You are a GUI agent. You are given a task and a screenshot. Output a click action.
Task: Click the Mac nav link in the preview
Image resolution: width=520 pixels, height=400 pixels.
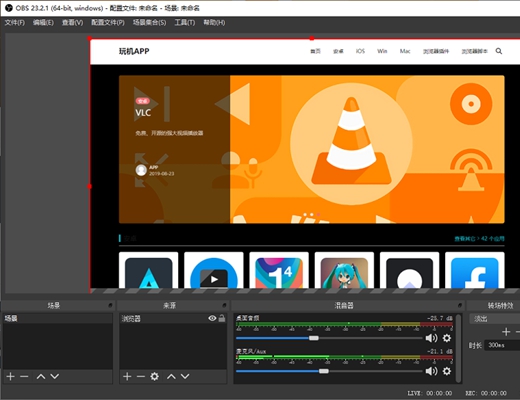[x=405, y=51]
